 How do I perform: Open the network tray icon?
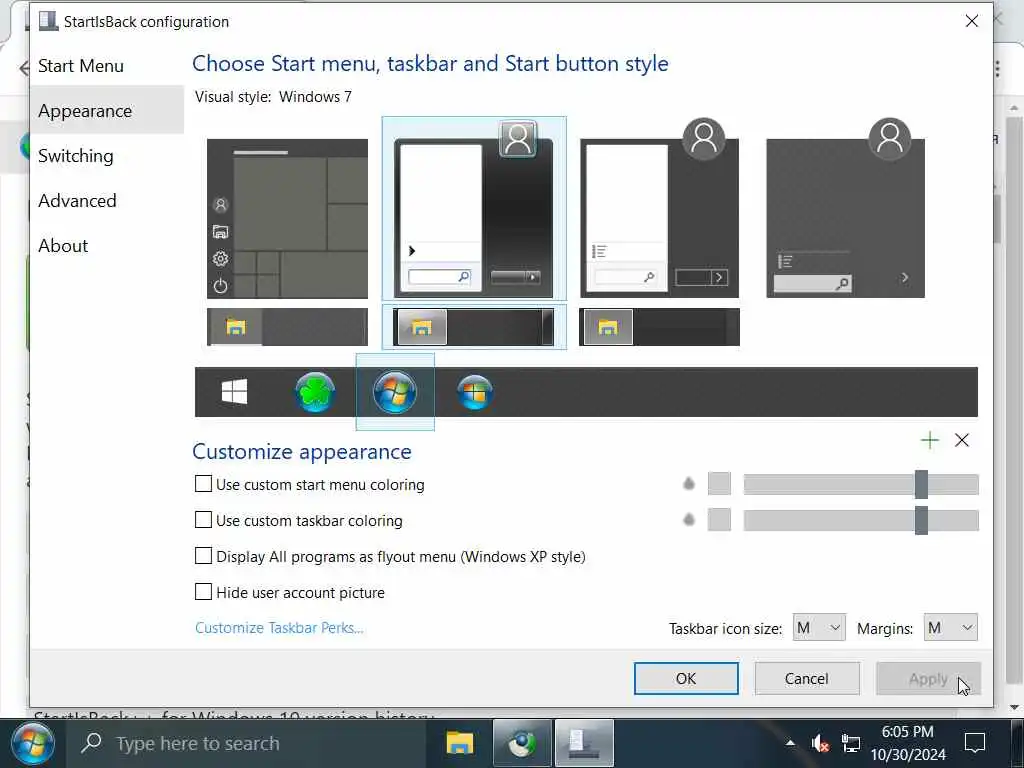(x=850, y=743)
